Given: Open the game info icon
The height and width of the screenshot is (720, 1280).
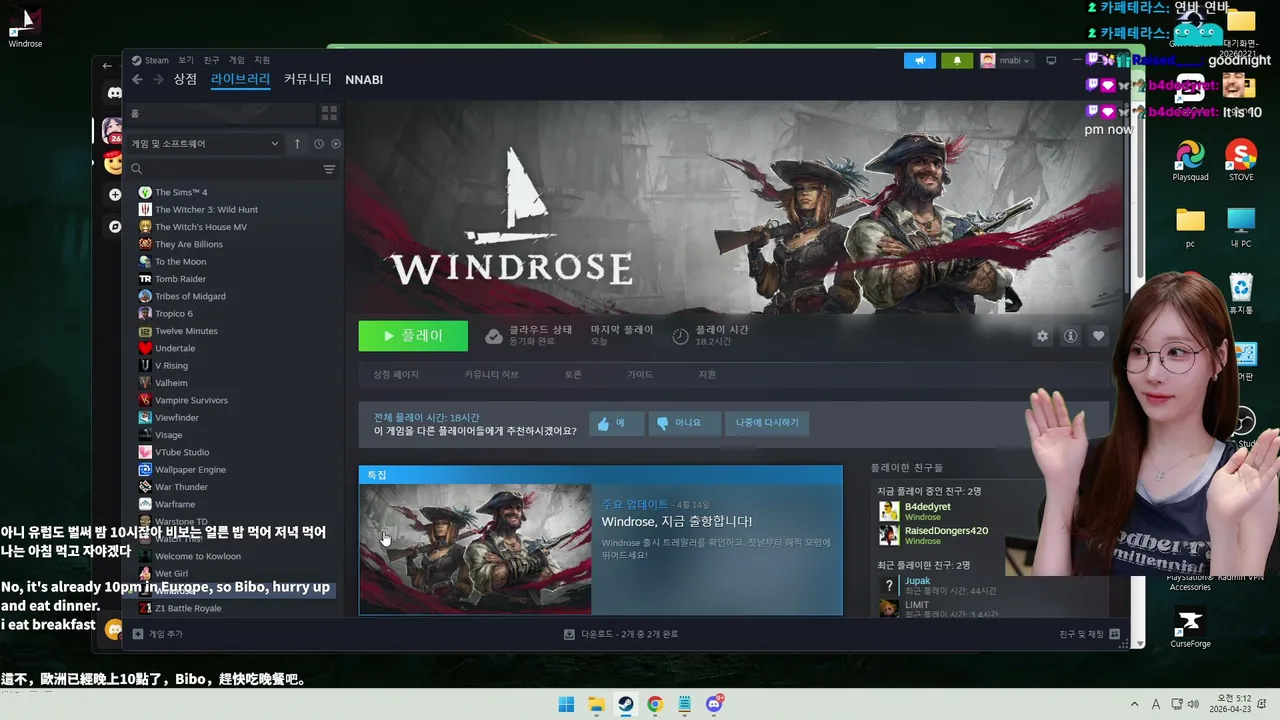Looking at the screenshot, I should [x=1071, y=336].
